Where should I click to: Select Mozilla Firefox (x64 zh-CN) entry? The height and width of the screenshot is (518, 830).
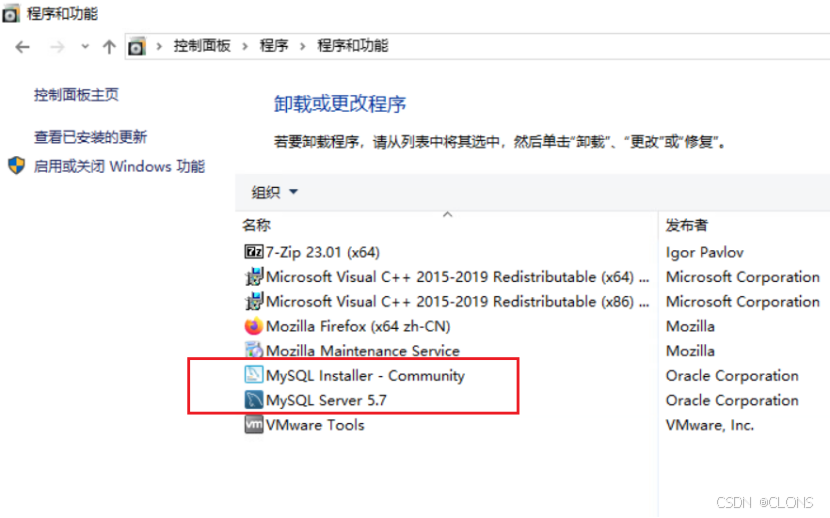click(x=358, y=326)
